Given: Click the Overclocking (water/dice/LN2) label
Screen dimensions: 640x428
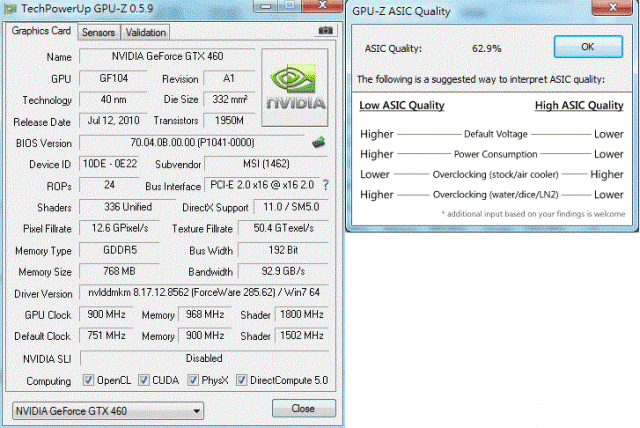Looking at the screenshot, I should (x=496, y=195).
